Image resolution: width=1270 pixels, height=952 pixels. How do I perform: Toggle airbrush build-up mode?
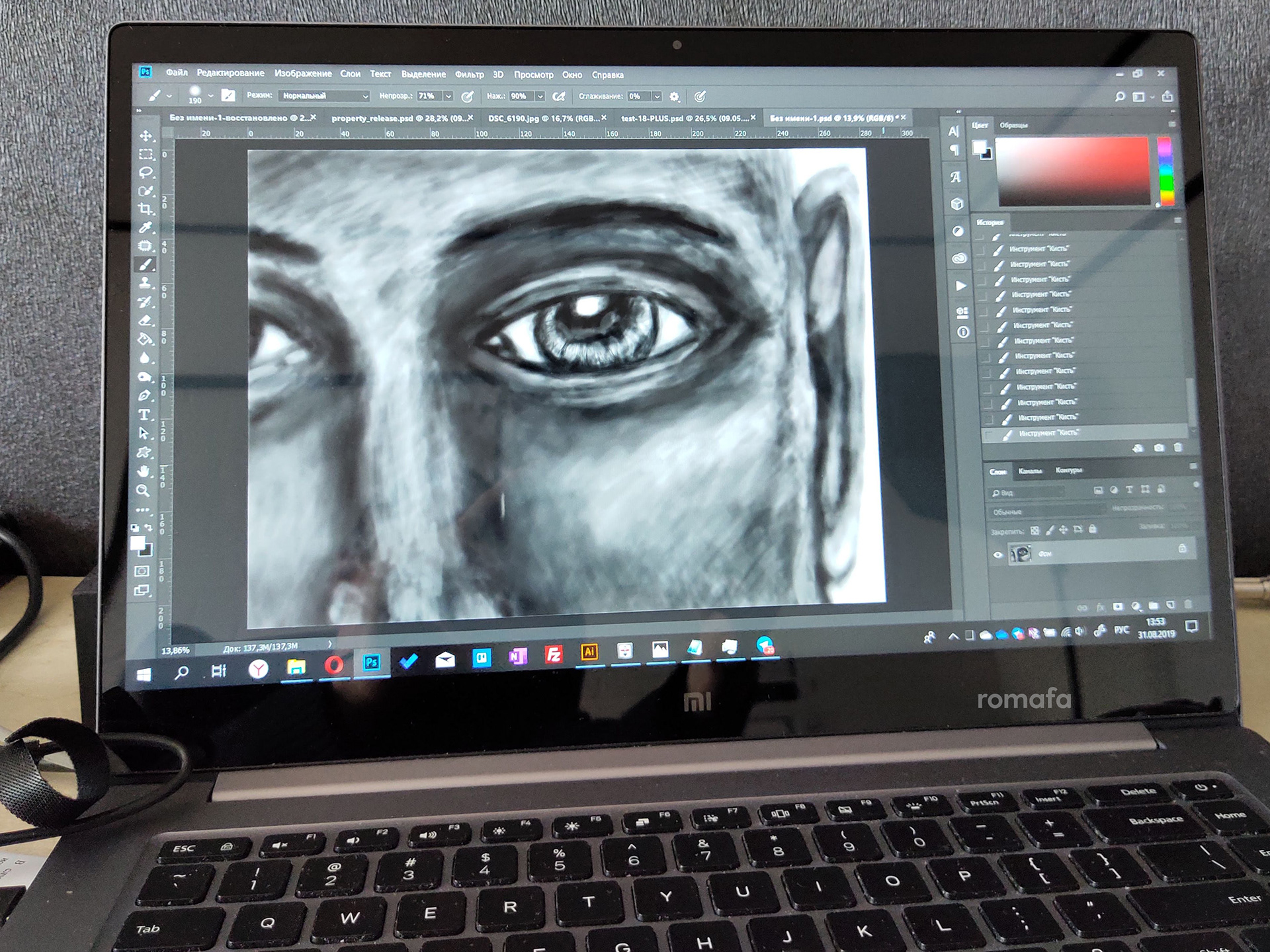(x=559, y=97)
